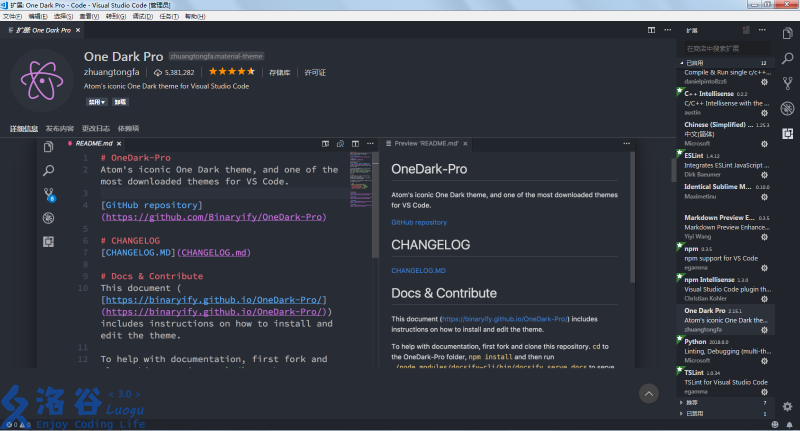Click the 卸载 (Uninstall) button
800x431 pixels.
[120, 102]
